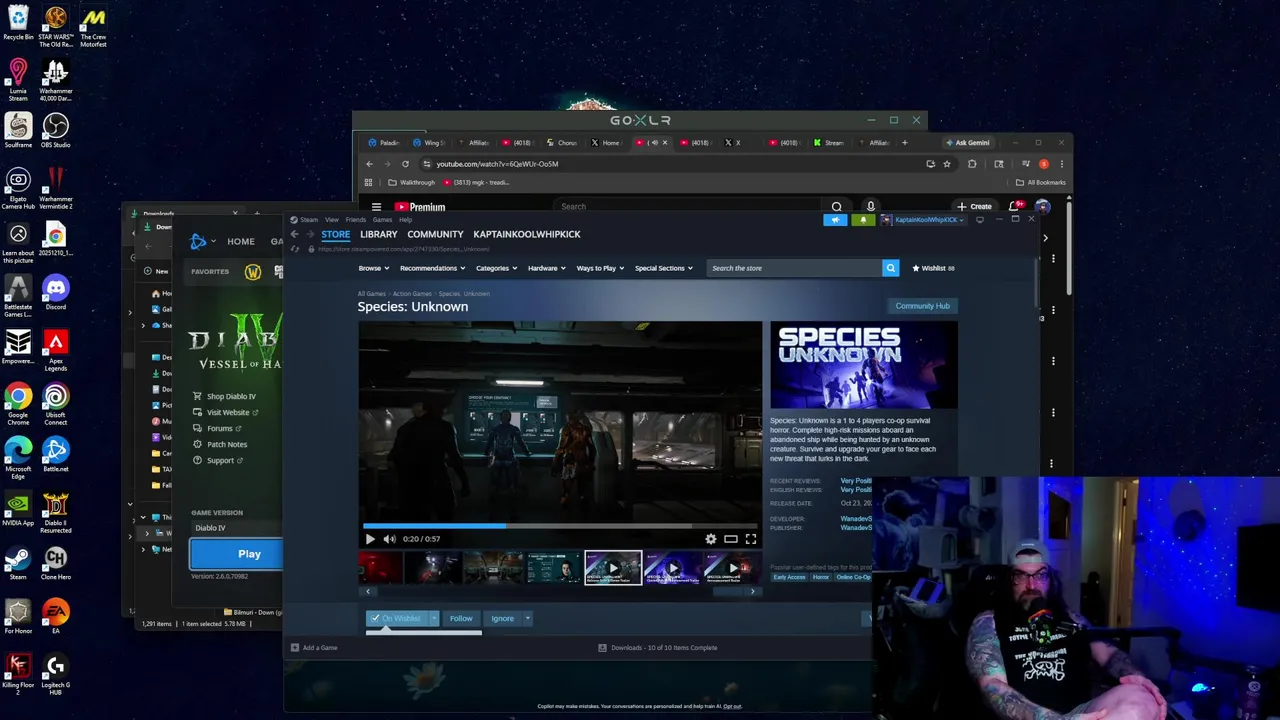
Task: Open the KAPTAINKOOLWHIPKICK profile tab
Action: [x=527, y=234]
